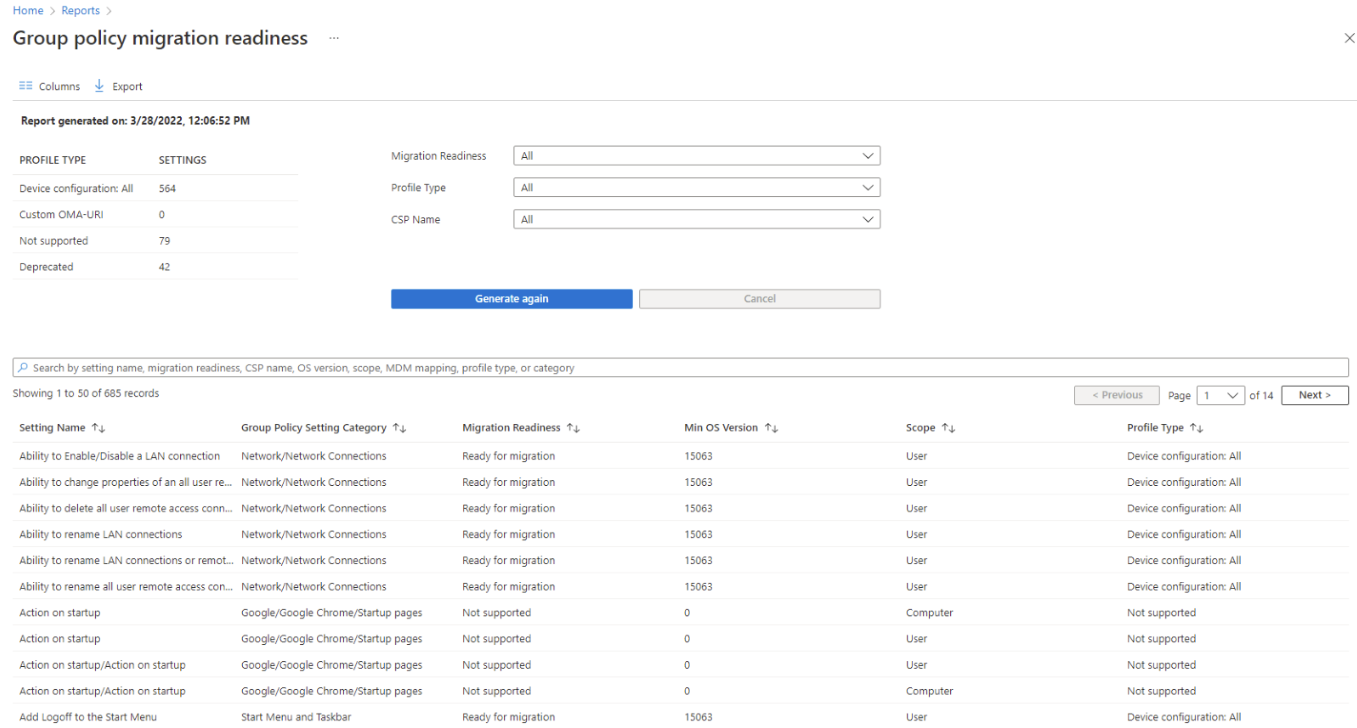
Task: Open the Columns selector icon
Action: tap(26, 86)
